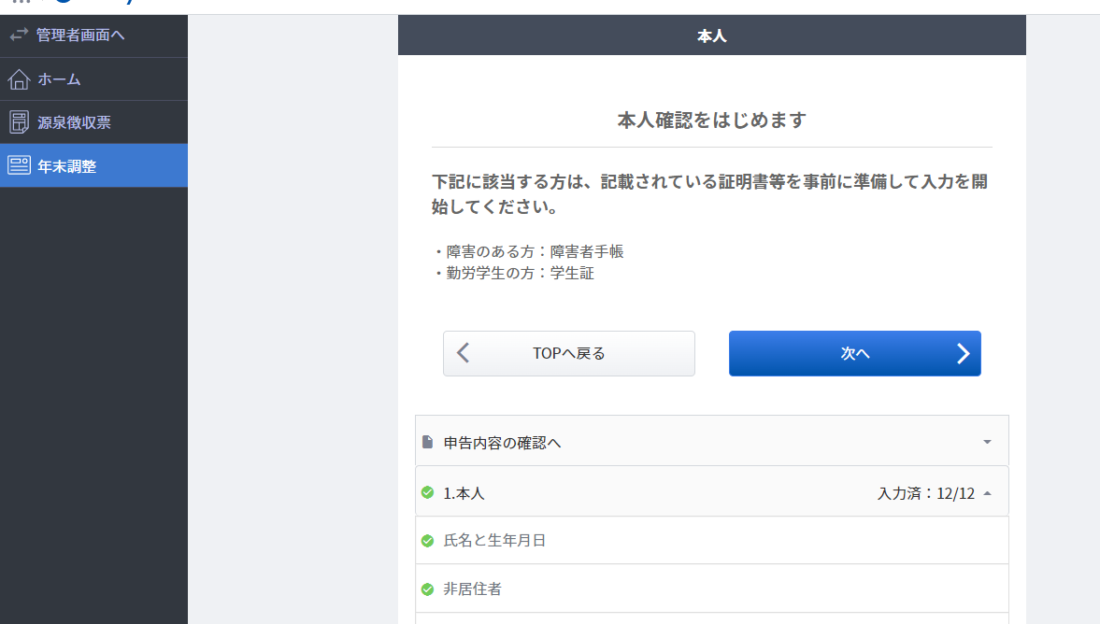Click the blue 次へ button
Image resolution: width=1100 pixels, height=624 pixels.
pyautogui.click(x=854, y=354)
